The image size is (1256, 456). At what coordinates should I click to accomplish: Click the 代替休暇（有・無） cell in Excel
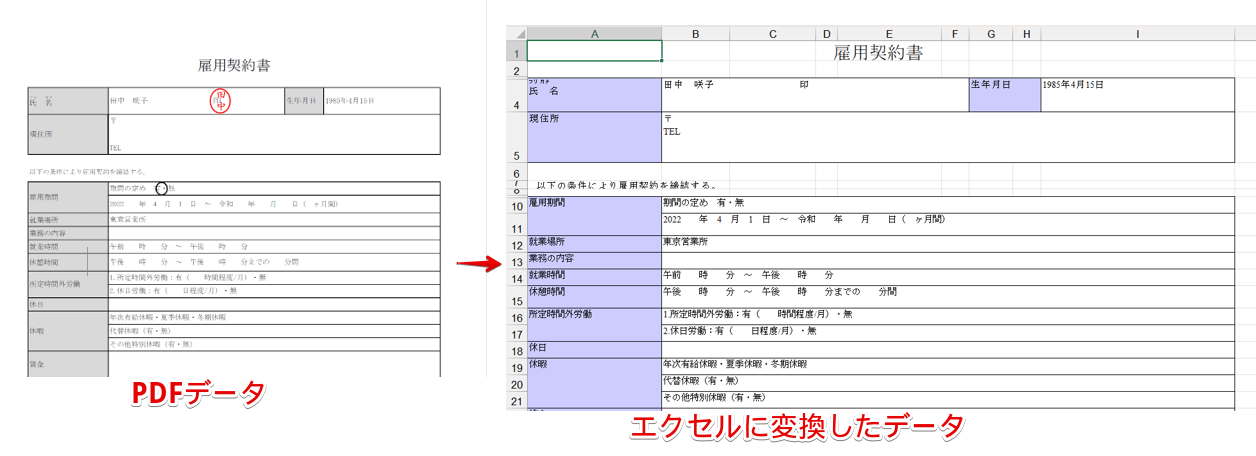[x=947, y=384]
